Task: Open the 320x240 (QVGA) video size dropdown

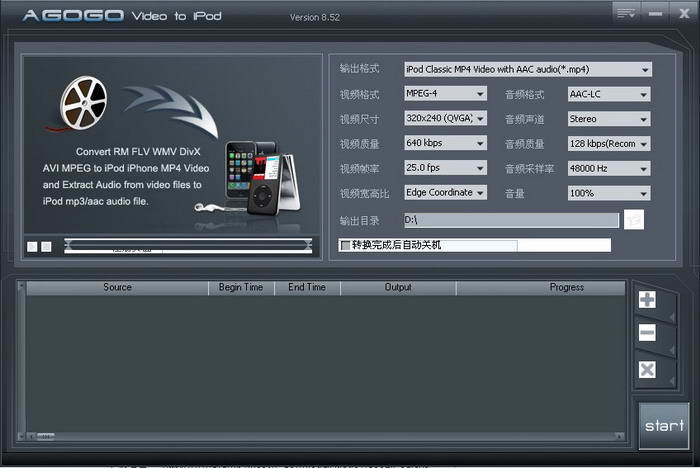Action: click(445, 118)
